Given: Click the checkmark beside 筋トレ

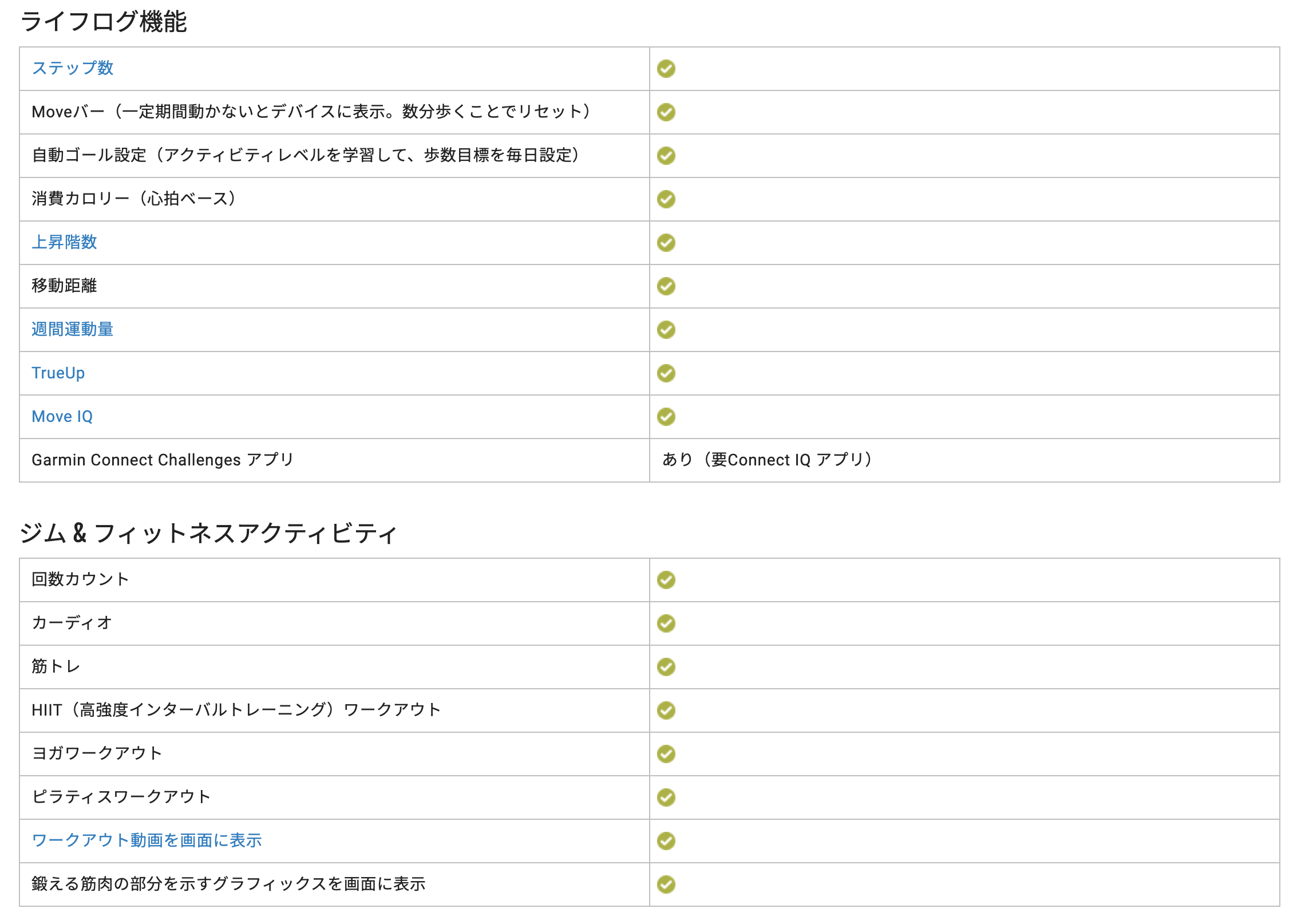Looking at the screenshot, I should pyautogui.click(x=666, y=667).
